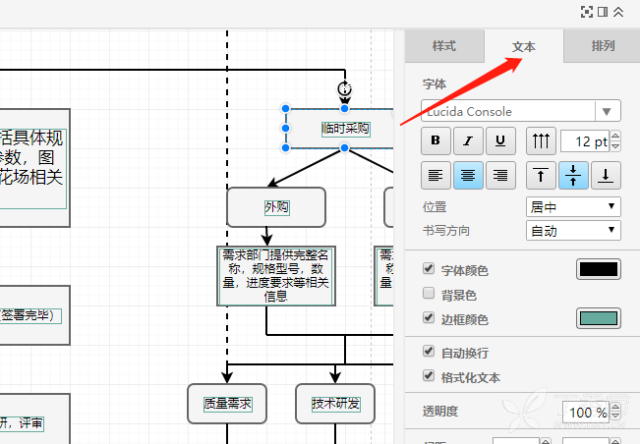Adjust opacity with the stepper arrows
This screenshot has width=640, height=444.
[x=616, y=411]
